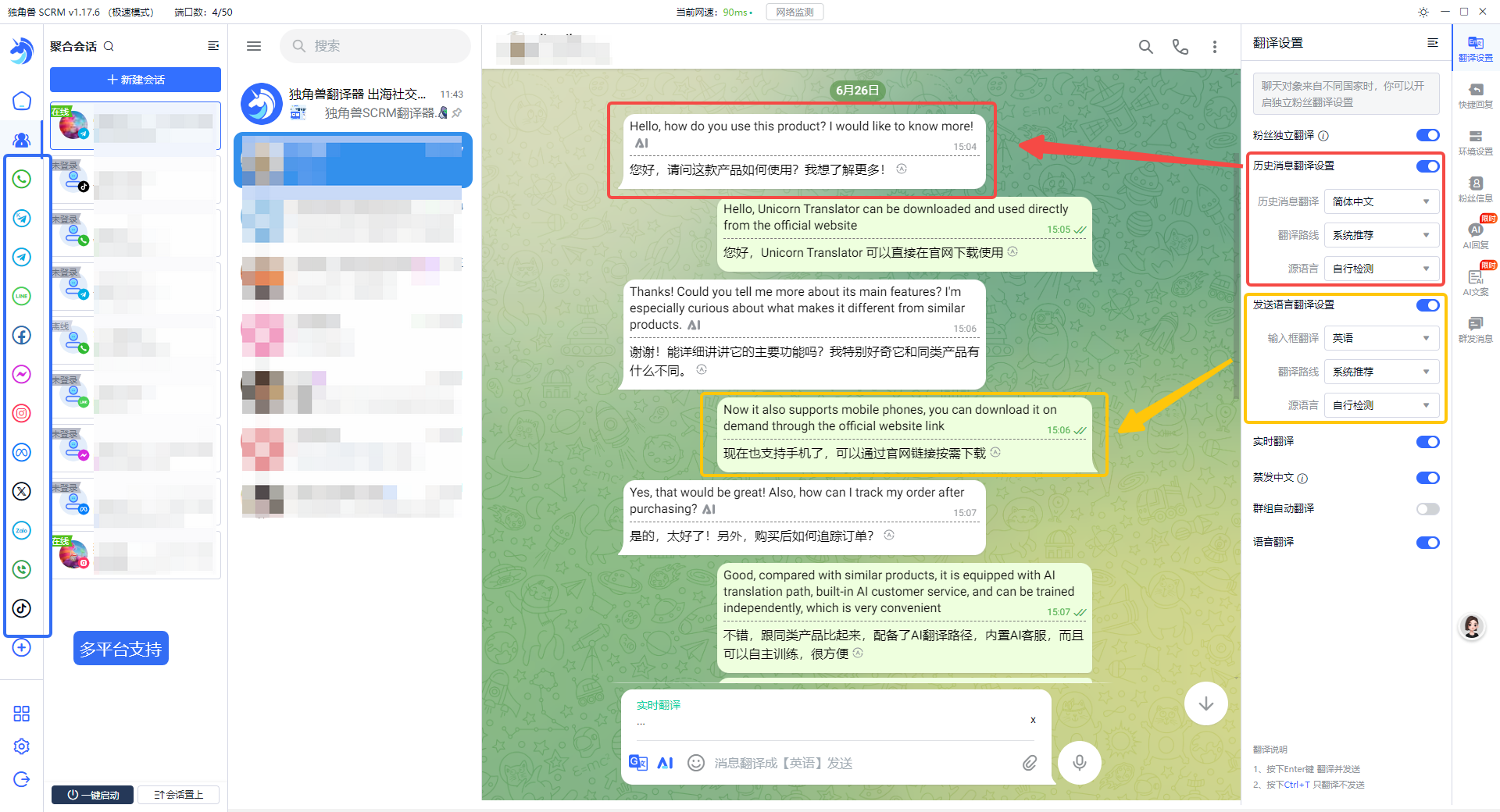Turn off the 禁发中文 toggle

[x=1428, y=477]
